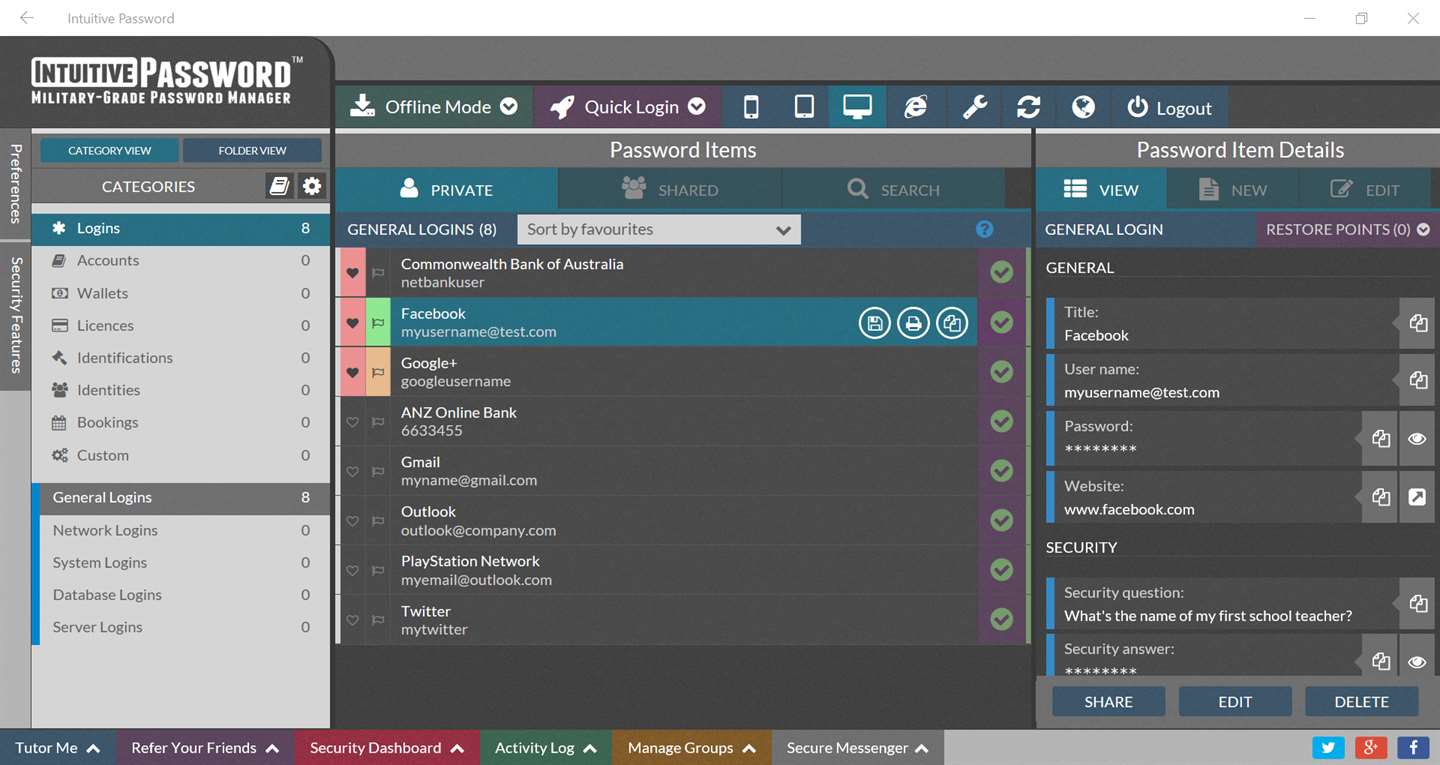Viewport: 1440px width, 765px height.
Task: Open the Google Plus social icon
Action: pos(1370,747)
